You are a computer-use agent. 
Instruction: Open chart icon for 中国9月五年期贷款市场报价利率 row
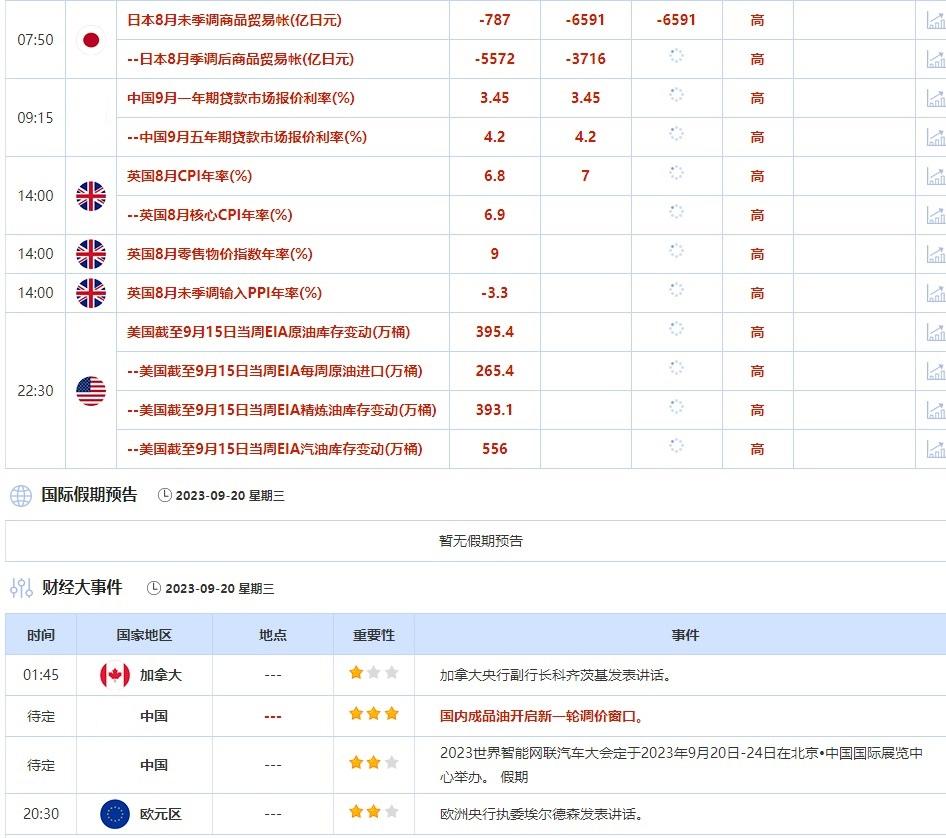(x=936, y=137)
